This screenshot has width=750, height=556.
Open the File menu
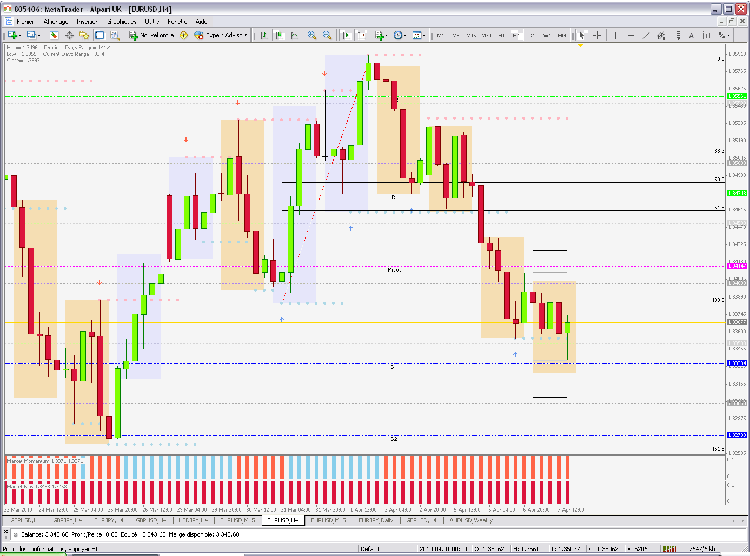(x=25, y=22)
